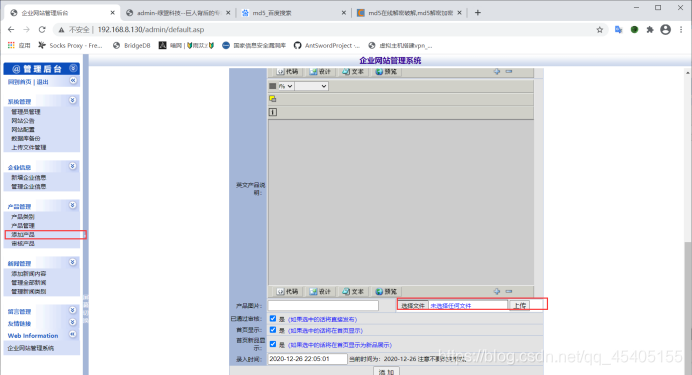This screenshot has height=375, width=692.
Task: Reload the current page
Action: [42, 30]
